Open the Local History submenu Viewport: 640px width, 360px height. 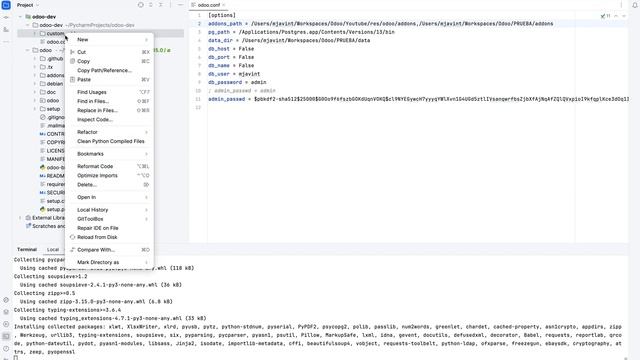[109, 210]
